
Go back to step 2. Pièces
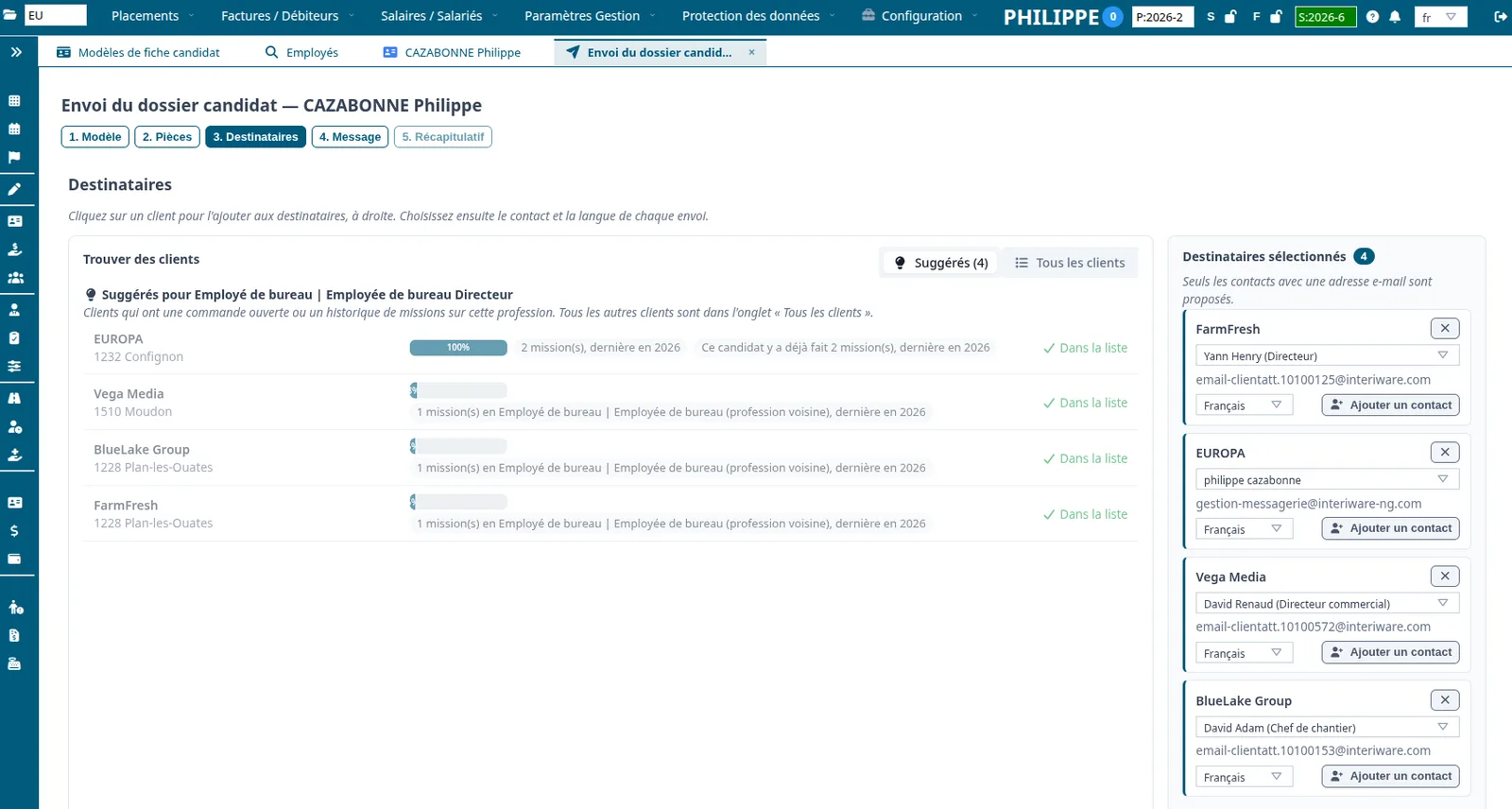coord(167,137)
